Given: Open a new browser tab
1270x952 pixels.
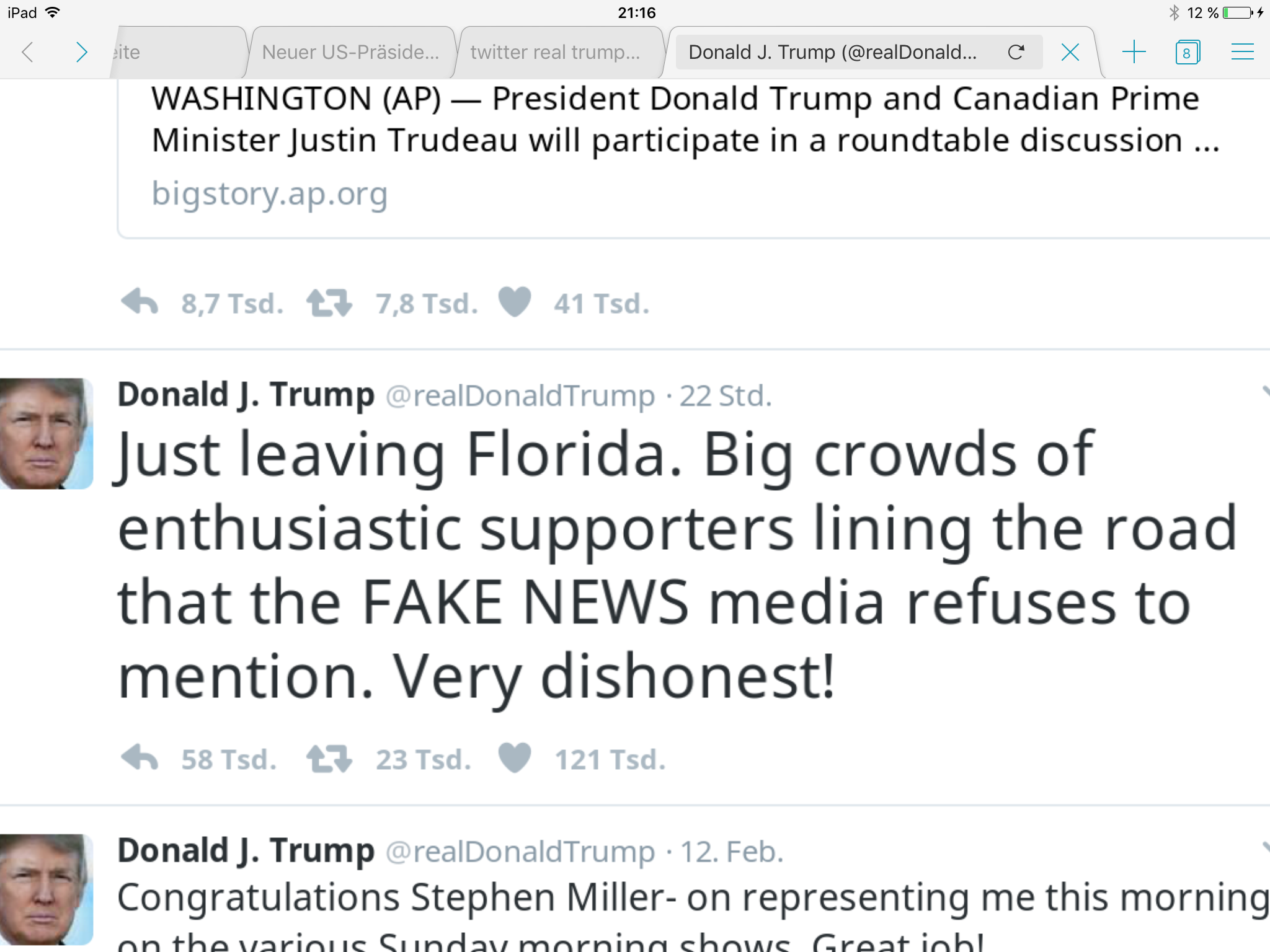Looking at the screenshot, I should pos(1134,52).
